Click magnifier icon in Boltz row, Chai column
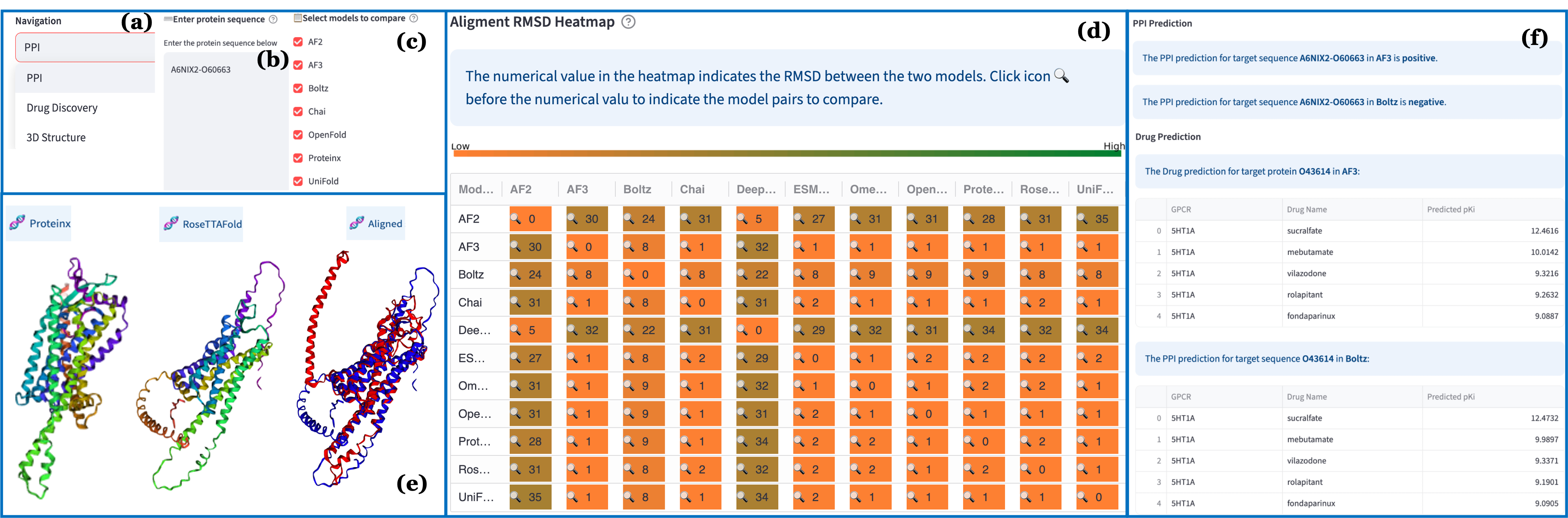This screenshot has width=1568, height=518. [x=686, y=274]
